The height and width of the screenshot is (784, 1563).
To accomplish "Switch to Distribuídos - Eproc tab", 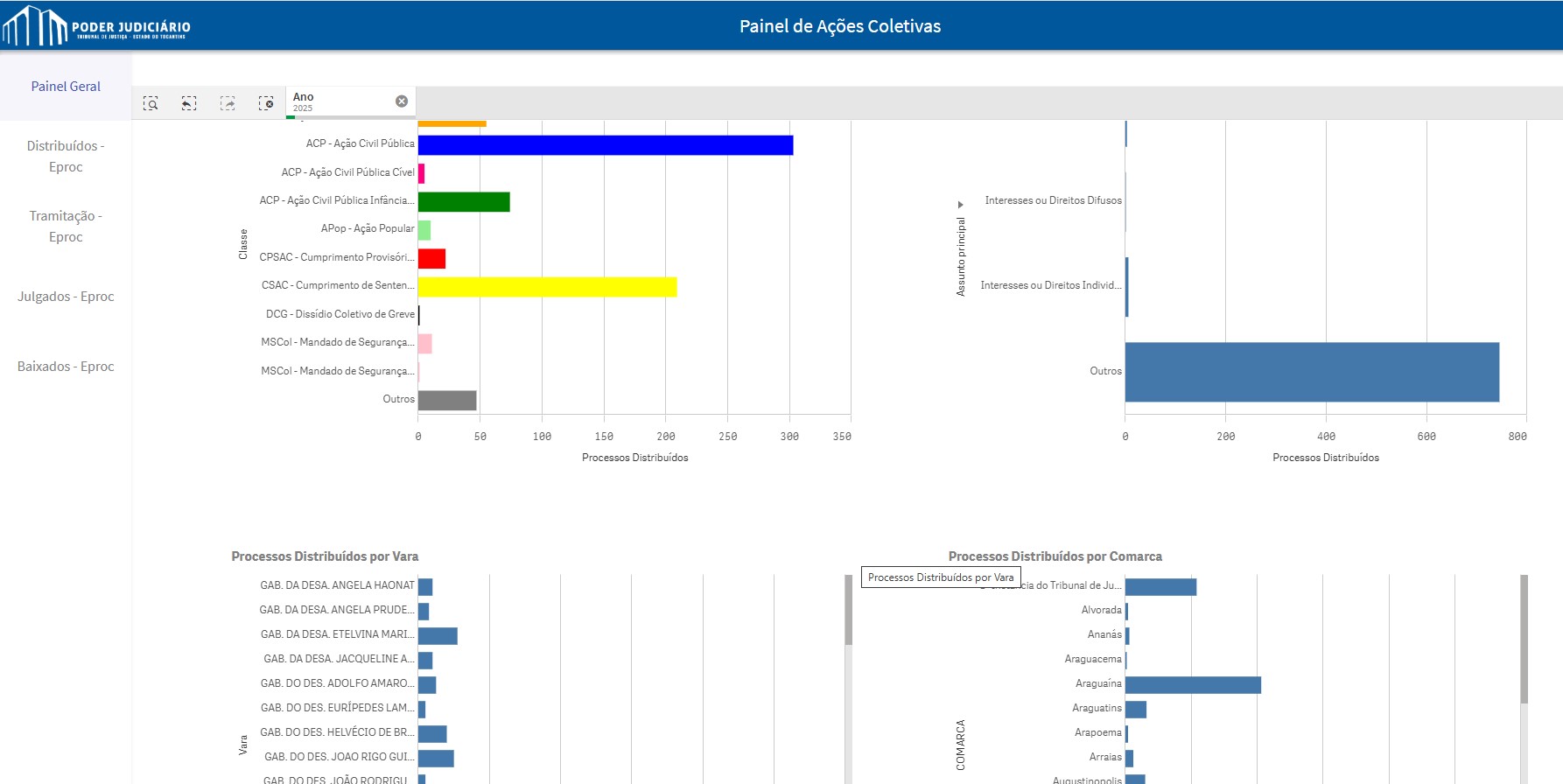I will 66,157.
